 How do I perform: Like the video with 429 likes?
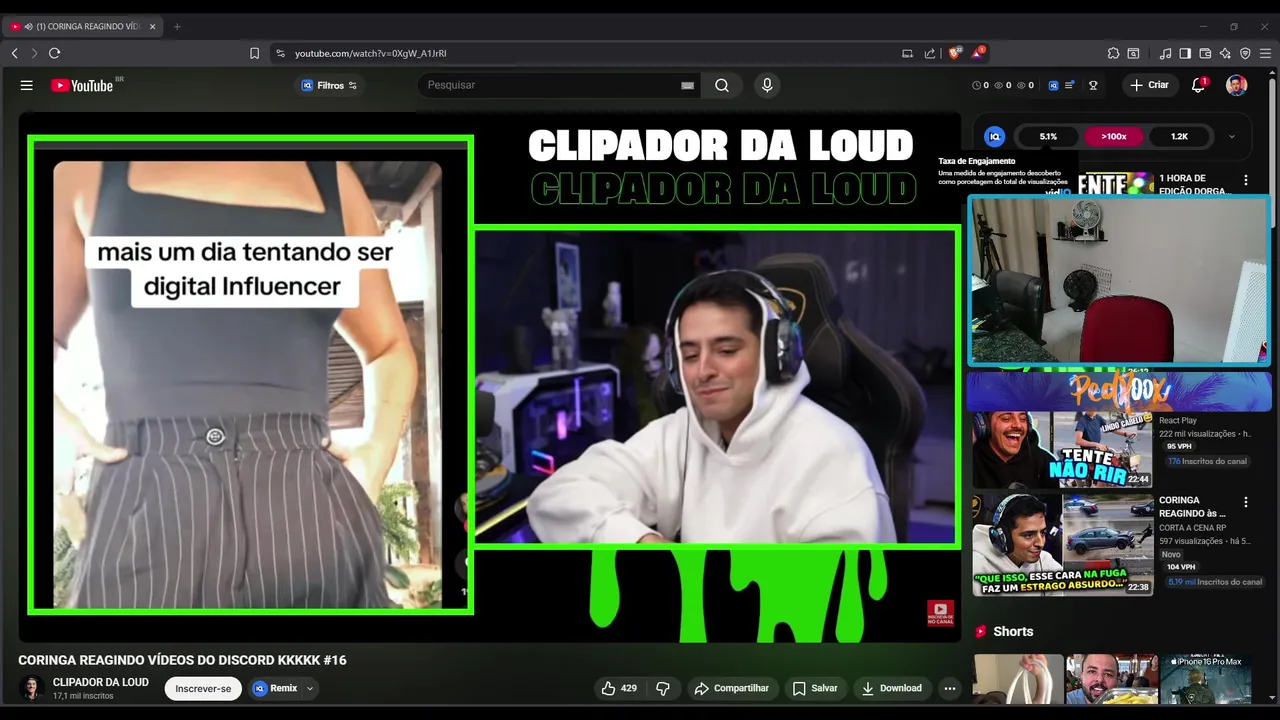(x=618, y=688)
